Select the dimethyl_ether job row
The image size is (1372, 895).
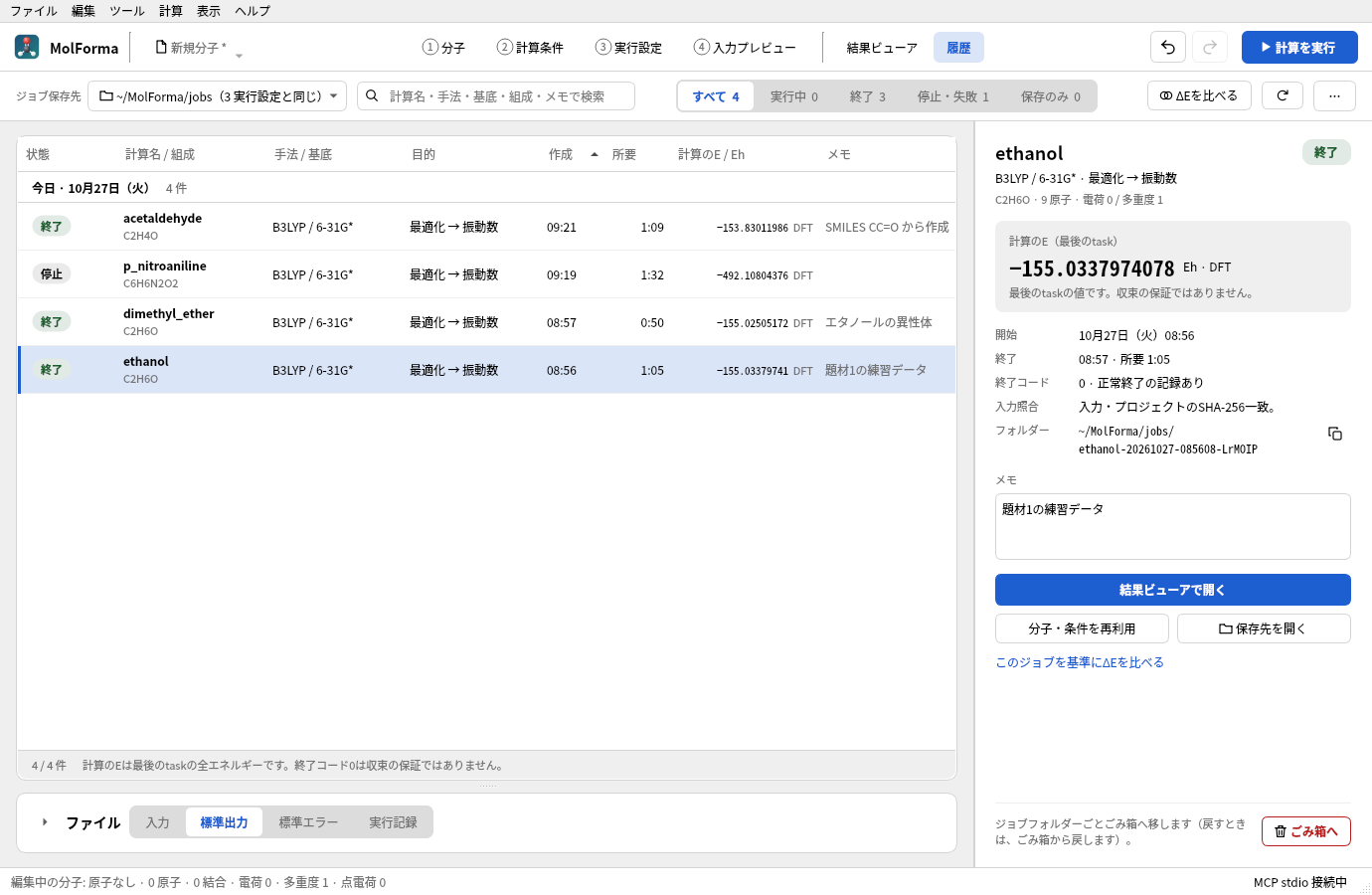point(487,322)
